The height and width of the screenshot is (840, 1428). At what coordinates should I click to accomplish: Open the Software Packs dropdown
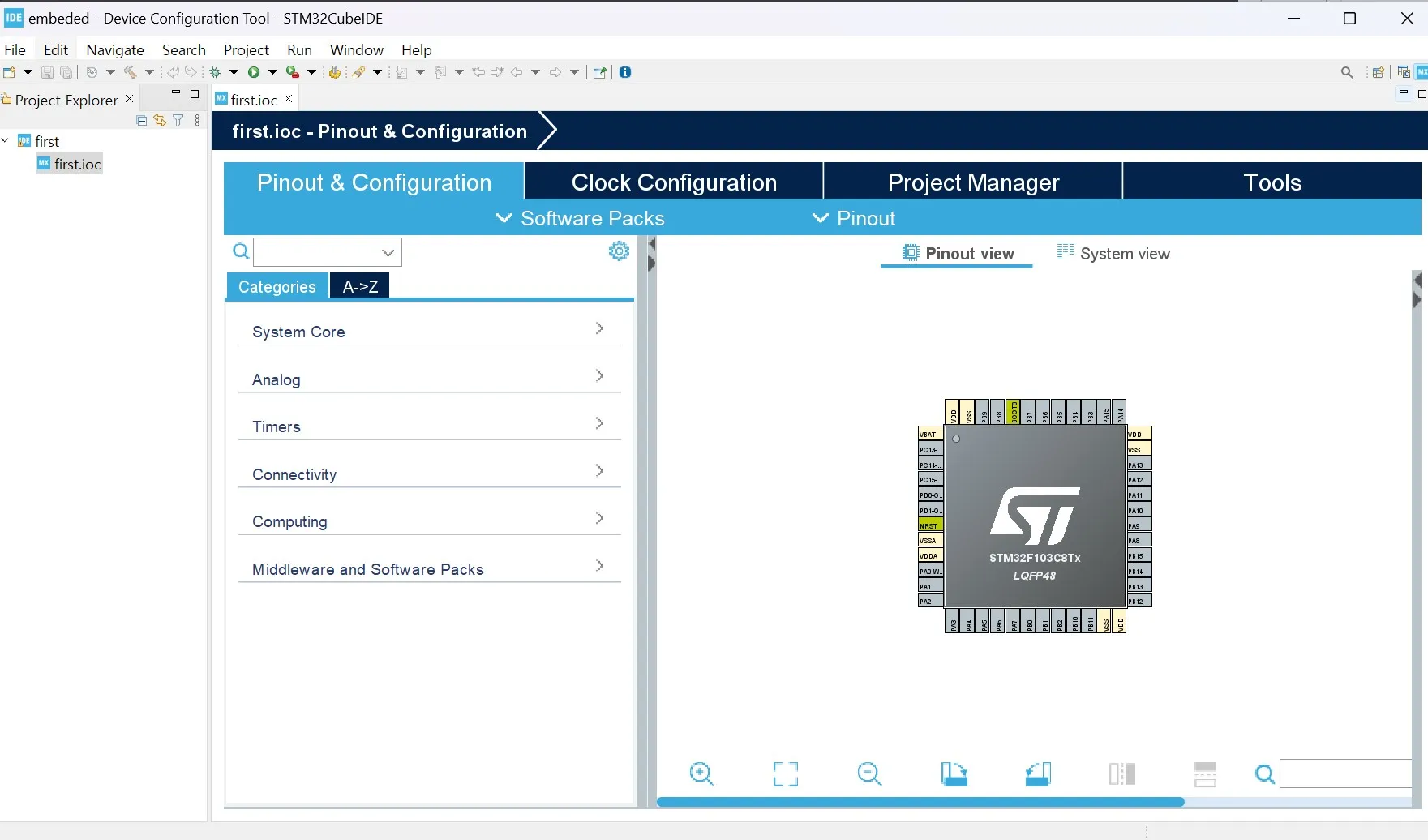[x=580, y=218]
